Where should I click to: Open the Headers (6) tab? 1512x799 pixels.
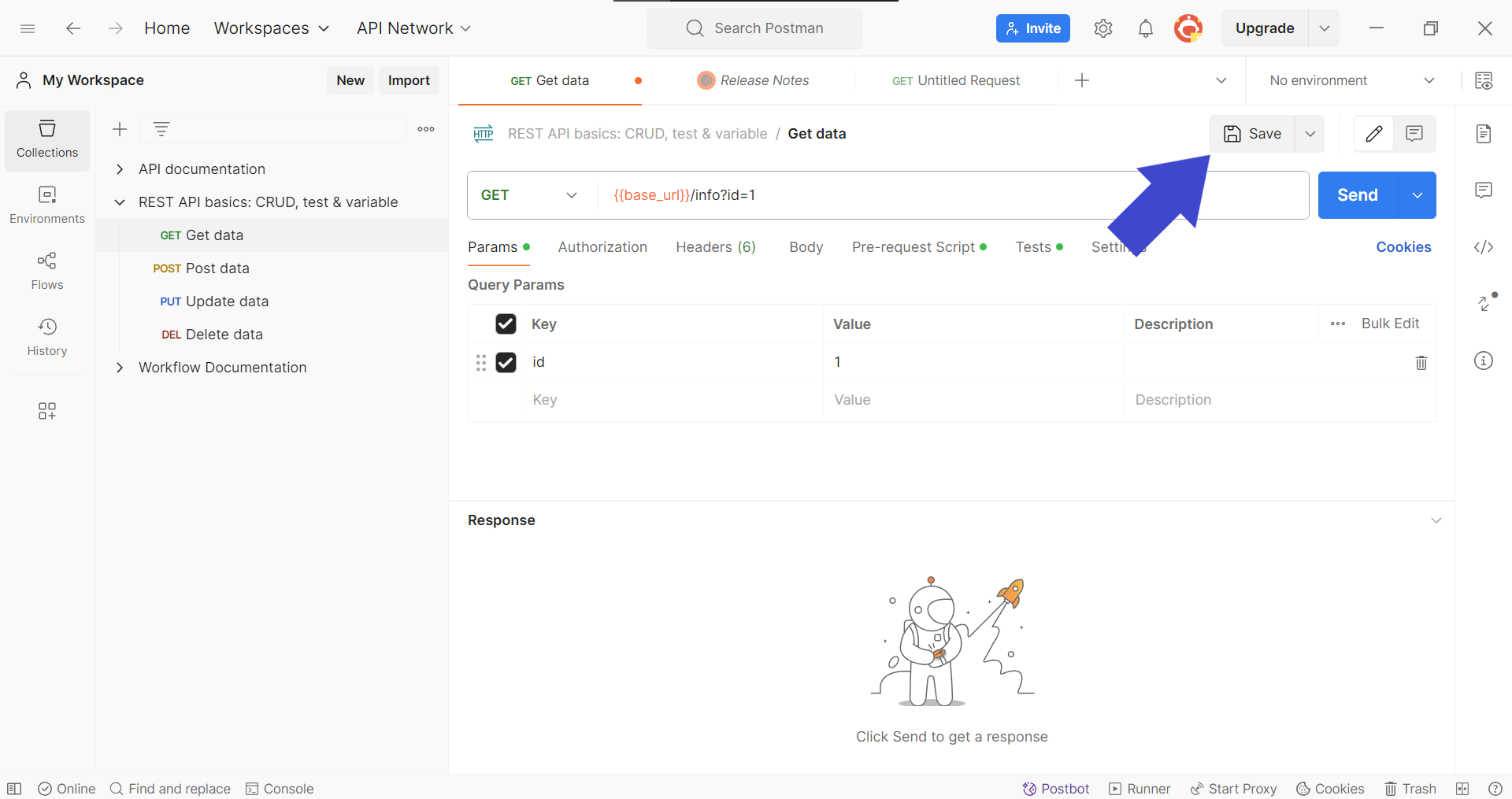pos(716,247)
